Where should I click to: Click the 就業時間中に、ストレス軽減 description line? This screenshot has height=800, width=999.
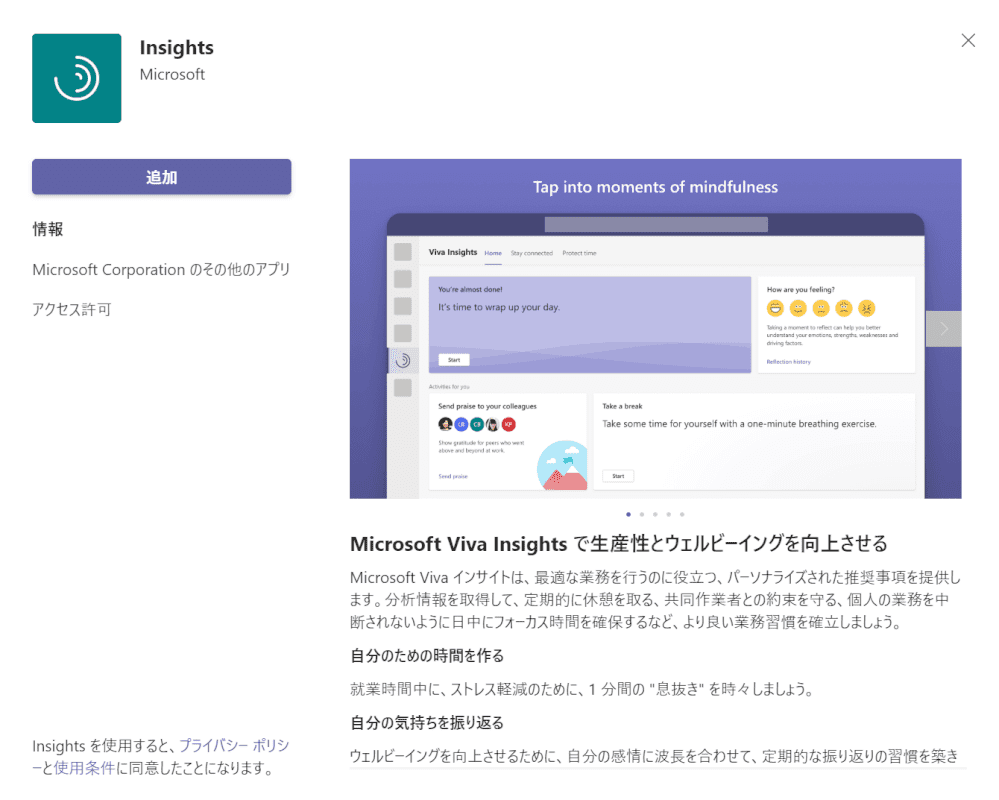[582, 689]
